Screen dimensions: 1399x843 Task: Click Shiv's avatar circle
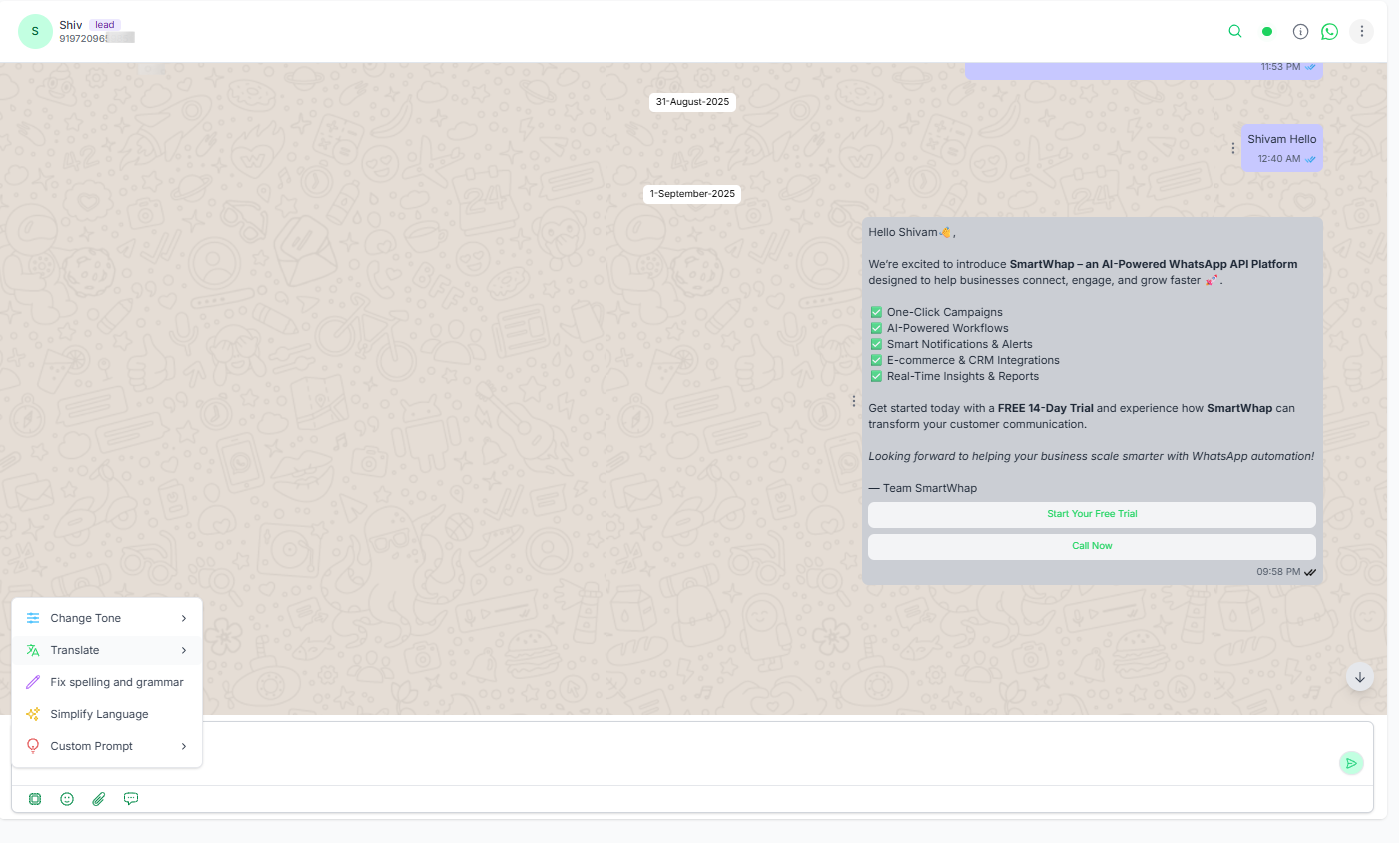click(35, 31)
